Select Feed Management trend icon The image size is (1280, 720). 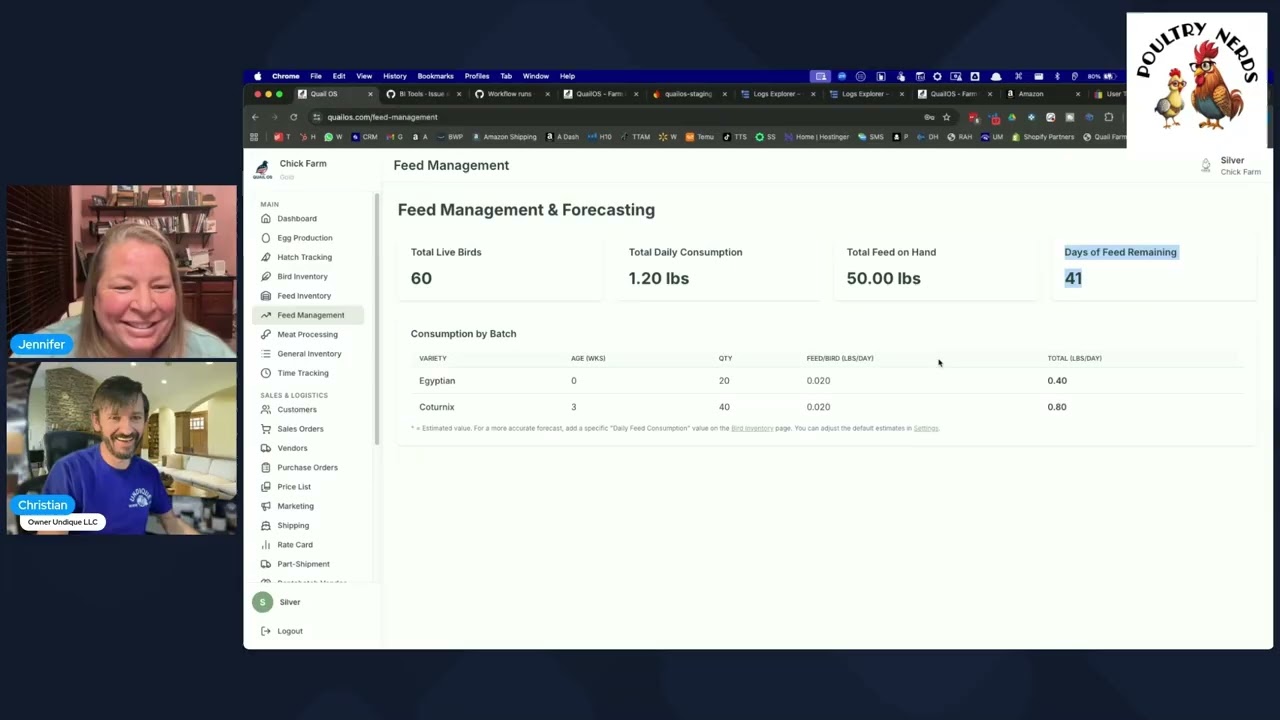pos(266,315)
